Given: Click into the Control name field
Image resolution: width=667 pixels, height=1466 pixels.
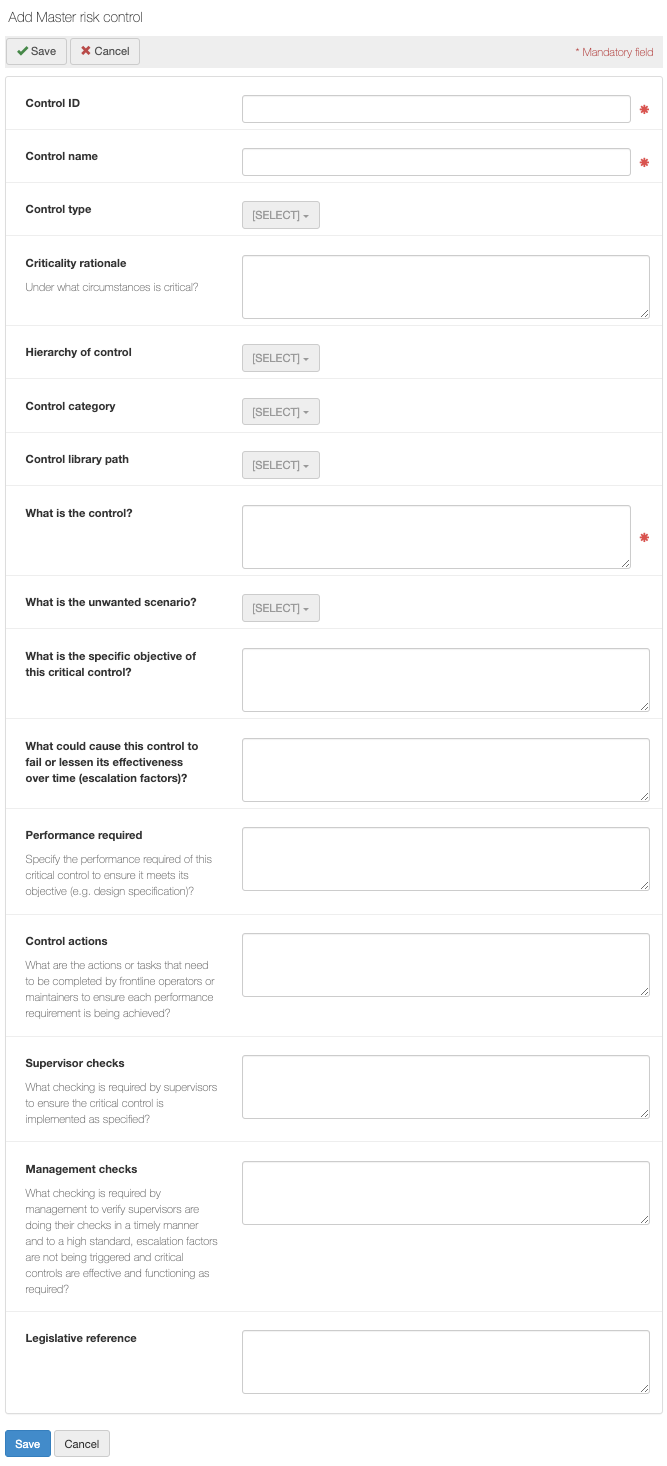Looking at the screenshot, I should click(436, 162).
